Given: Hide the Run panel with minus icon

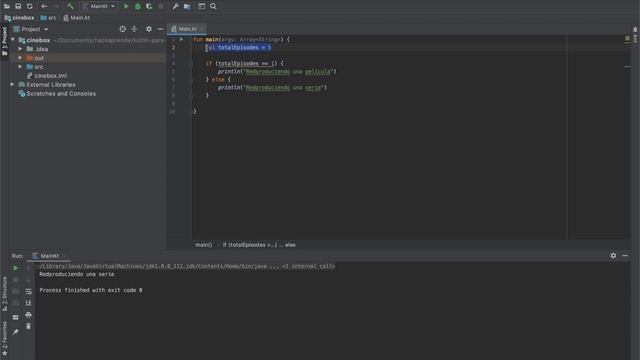Looking at the screenshot, I should click(x=625, y=256).
